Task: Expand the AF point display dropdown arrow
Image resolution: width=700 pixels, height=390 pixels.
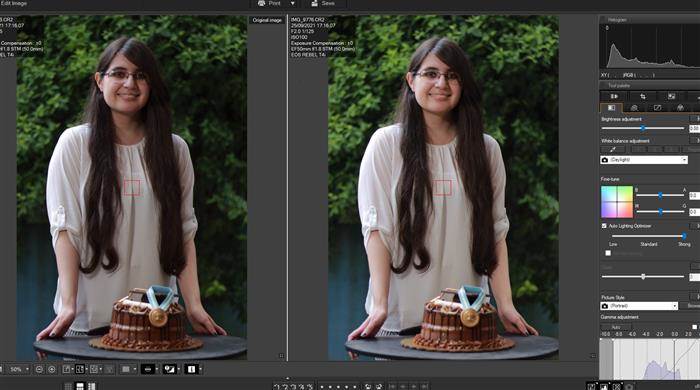Action: [157, 369]
